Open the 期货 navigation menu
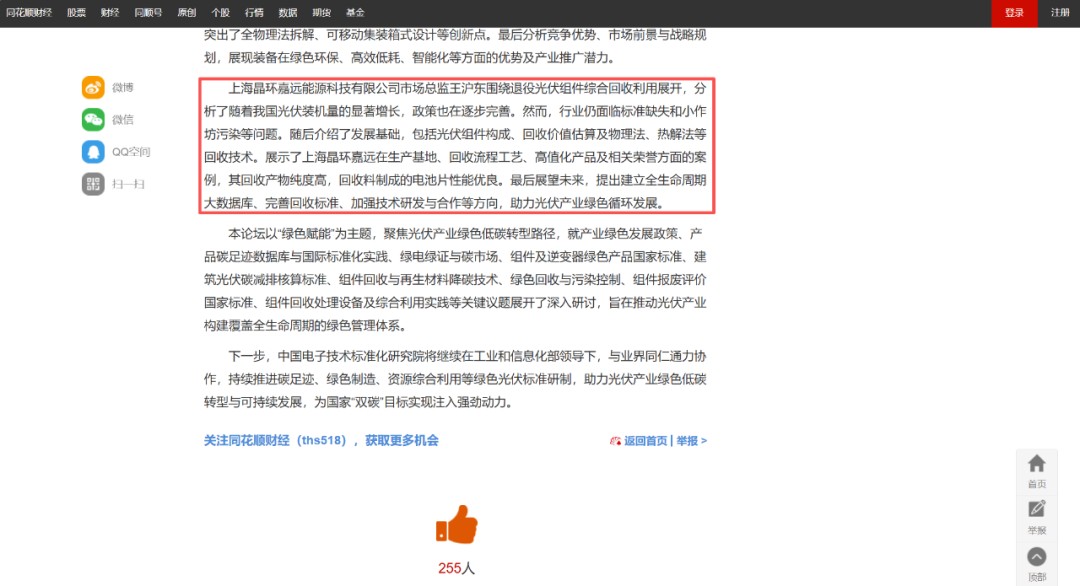1080x586 pixels. click(322, 12)
